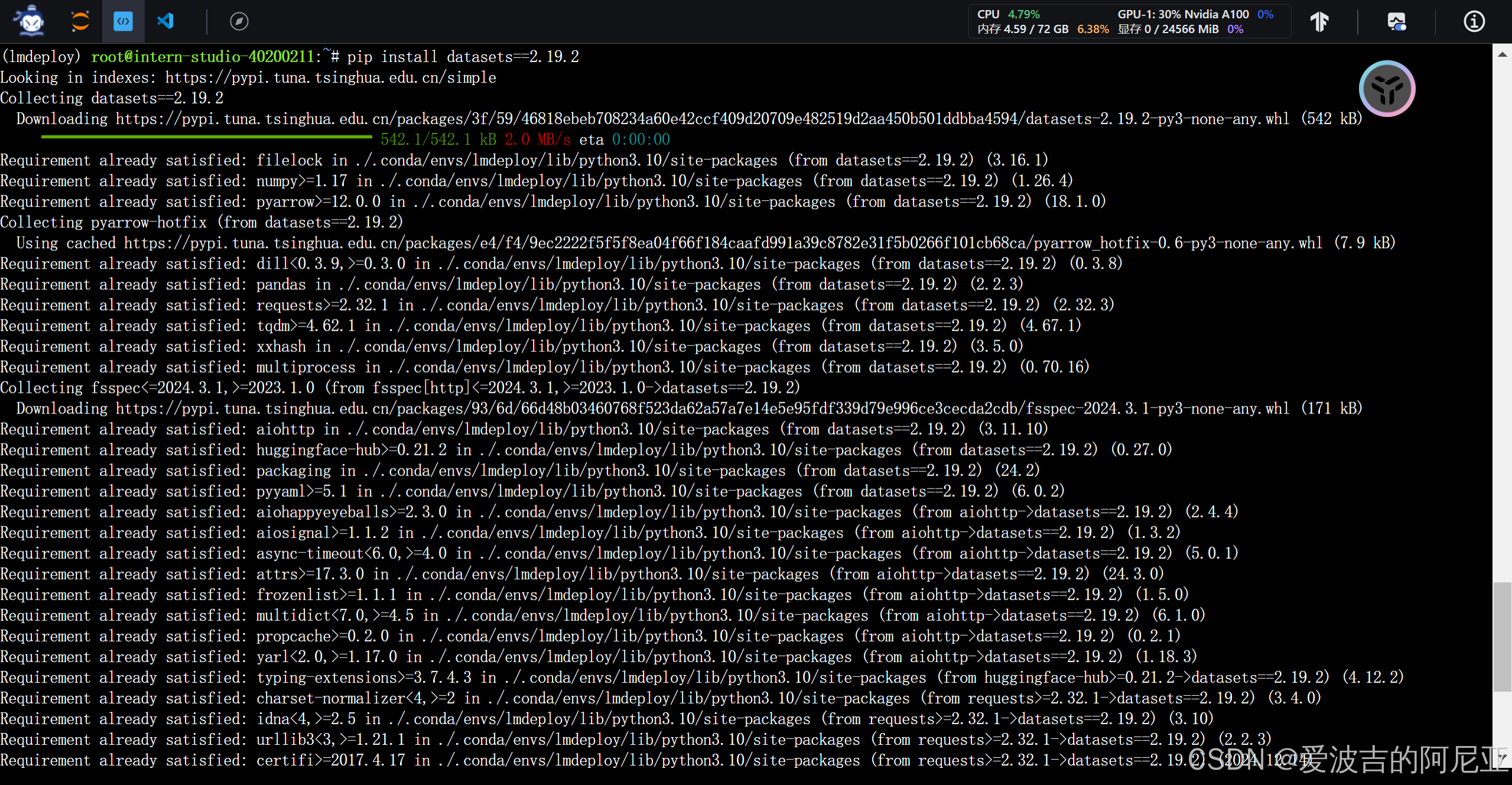
Task: Open the TensorBoard icon in top bar
Action: click(1319, 22)
